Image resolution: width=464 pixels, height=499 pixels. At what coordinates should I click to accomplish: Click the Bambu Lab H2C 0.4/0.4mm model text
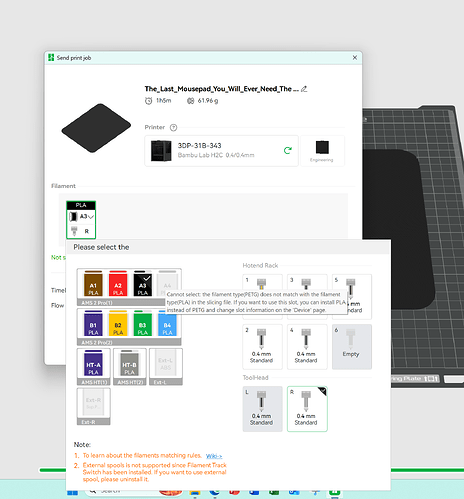click(x=216, y=155)
